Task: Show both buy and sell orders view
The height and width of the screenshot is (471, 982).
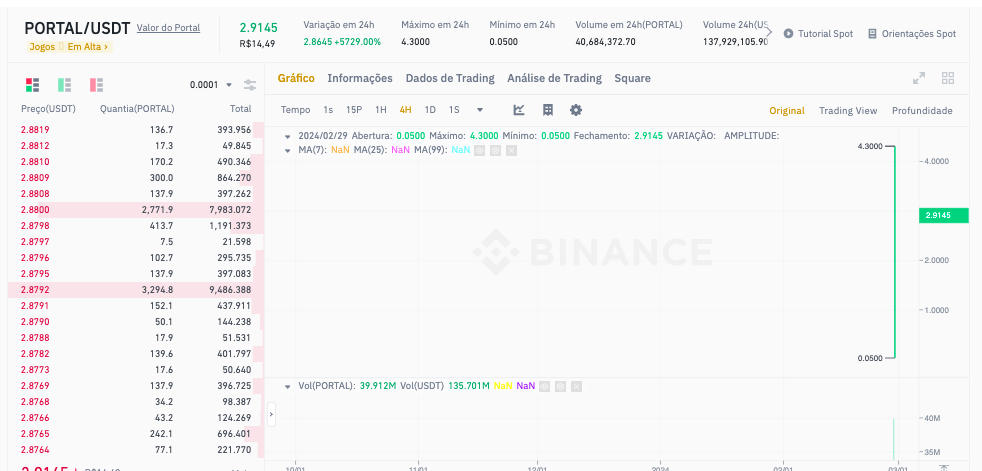Action: [33, 85]
